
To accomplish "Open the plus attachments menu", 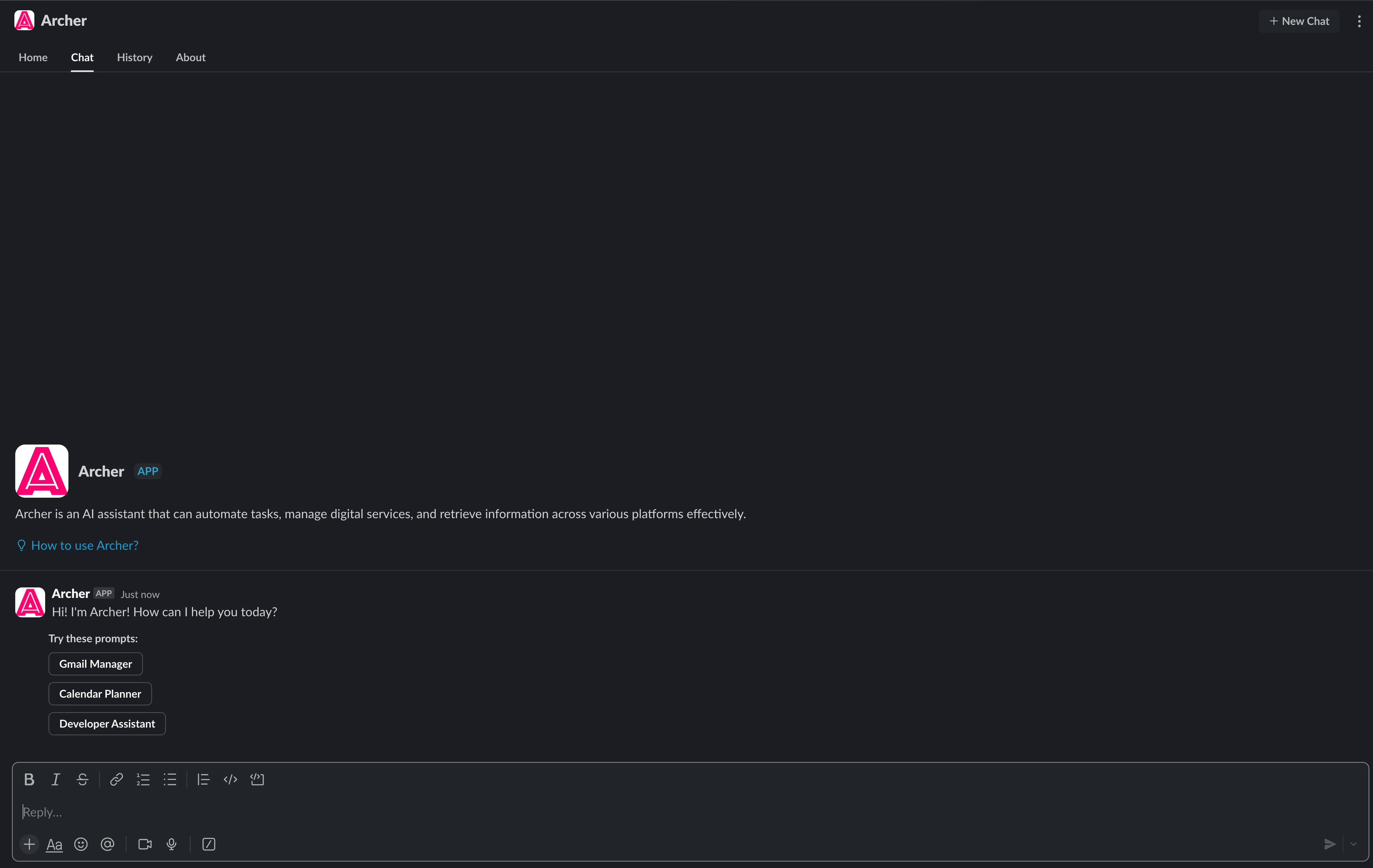I will [x=29, y=844].
